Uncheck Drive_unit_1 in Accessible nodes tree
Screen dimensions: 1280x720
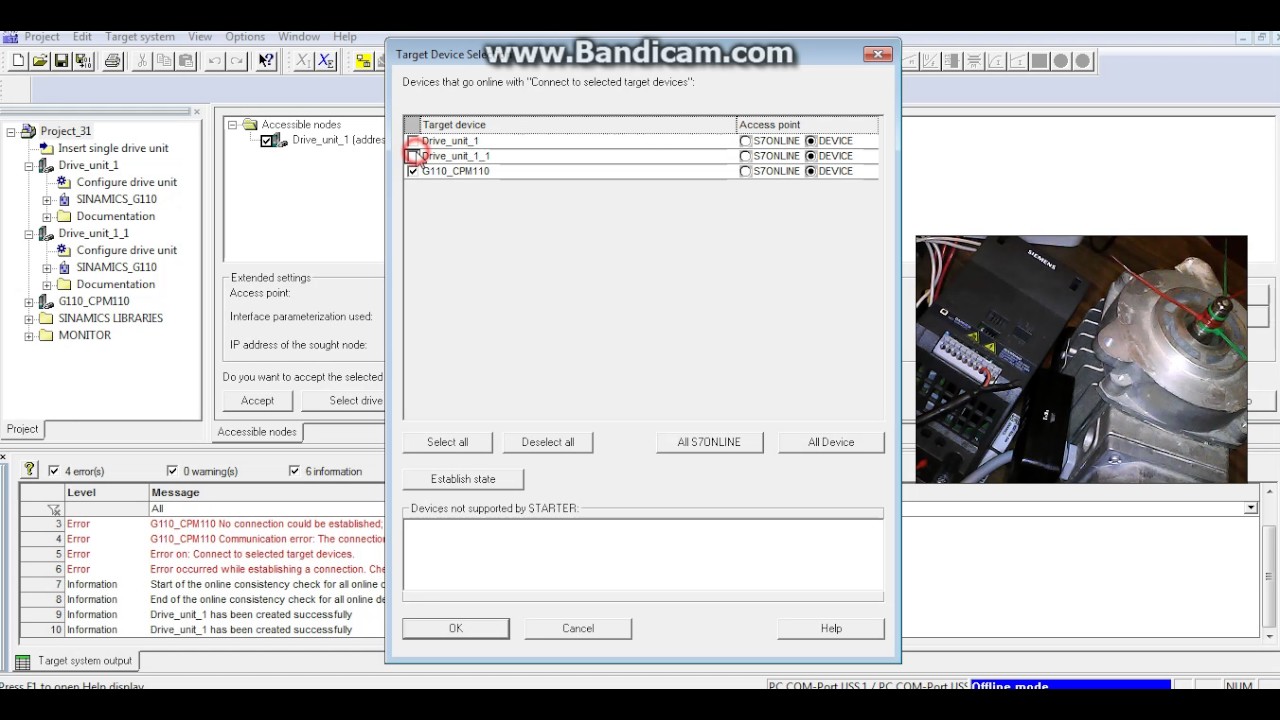[x=266, y=141]
